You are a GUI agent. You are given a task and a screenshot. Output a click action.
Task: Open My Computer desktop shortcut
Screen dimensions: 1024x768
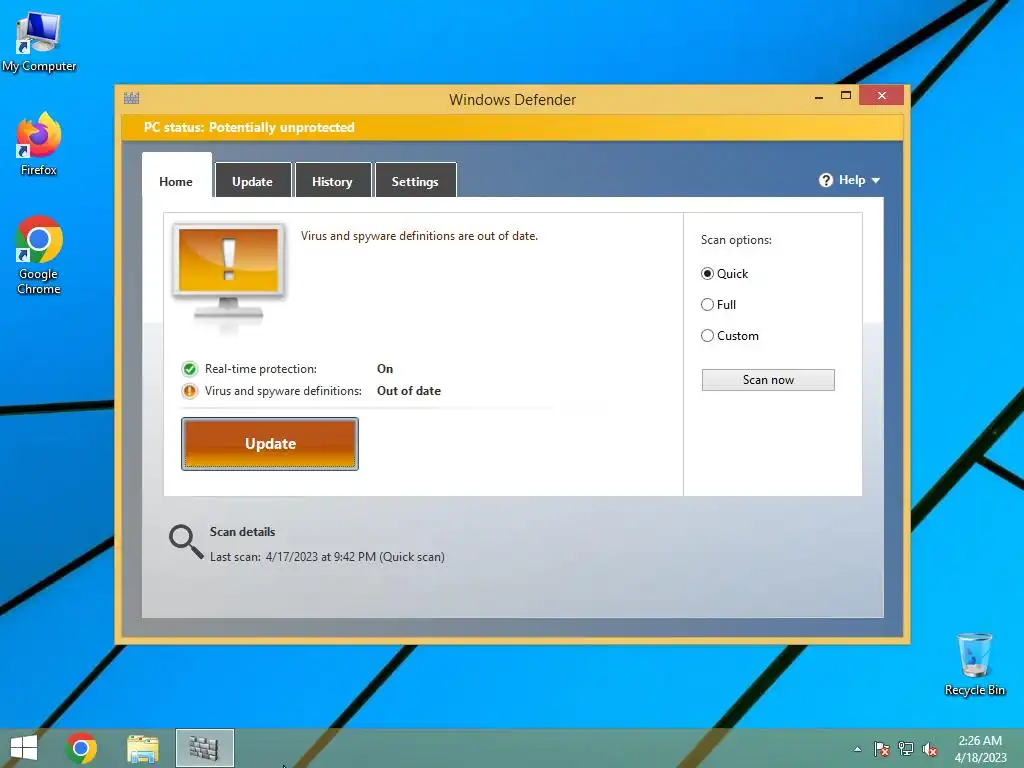click(x=39, y=41)
